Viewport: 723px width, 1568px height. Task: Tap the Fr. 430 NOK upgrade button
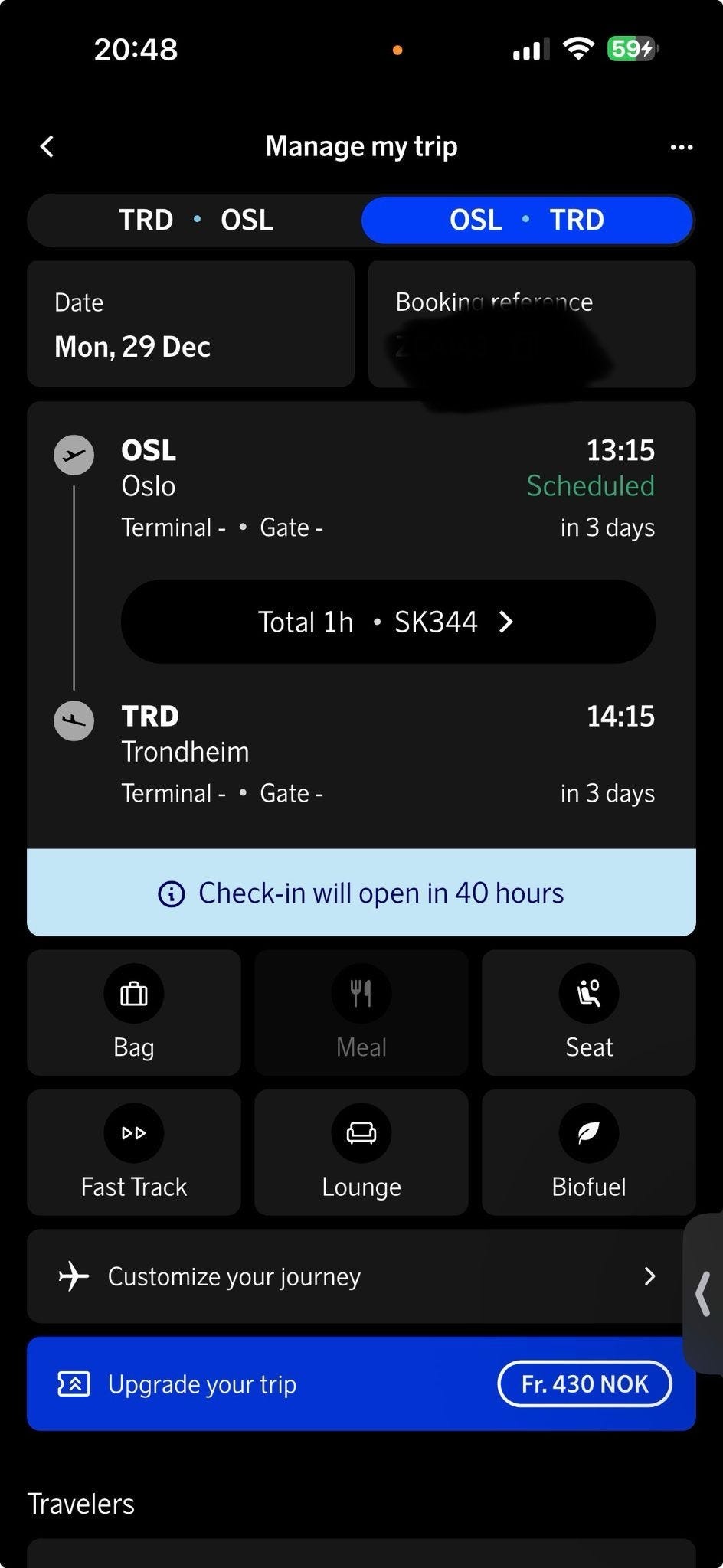(x=585, y=1384)
